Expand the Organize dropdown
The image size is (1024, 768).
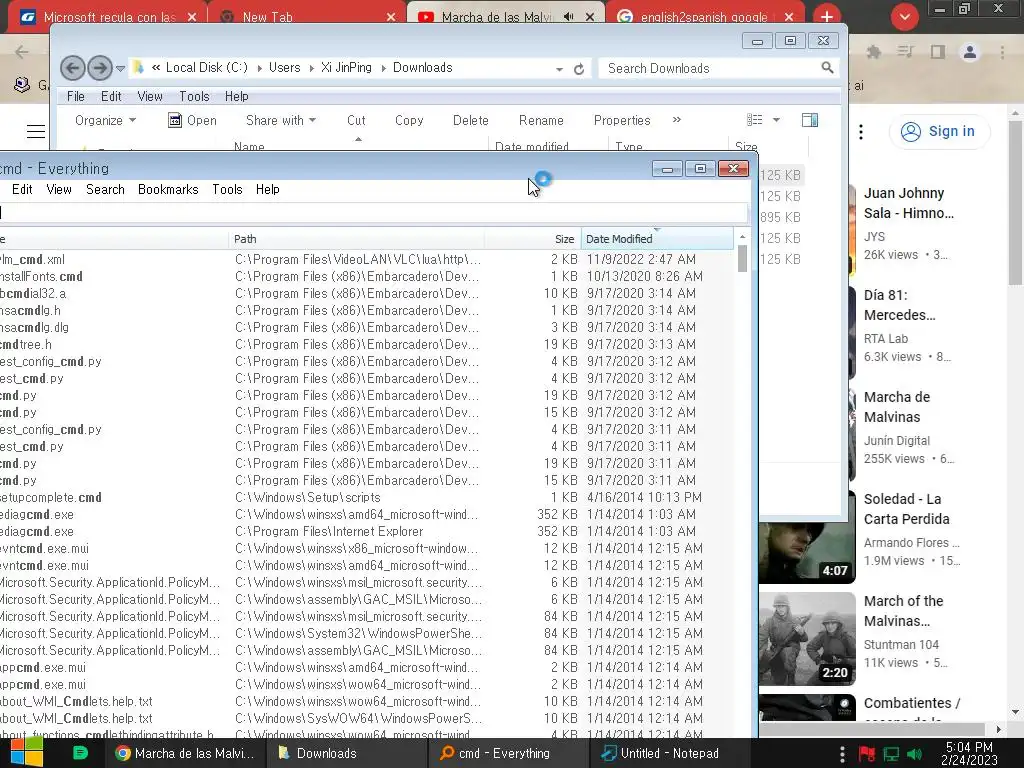point(105,120)
